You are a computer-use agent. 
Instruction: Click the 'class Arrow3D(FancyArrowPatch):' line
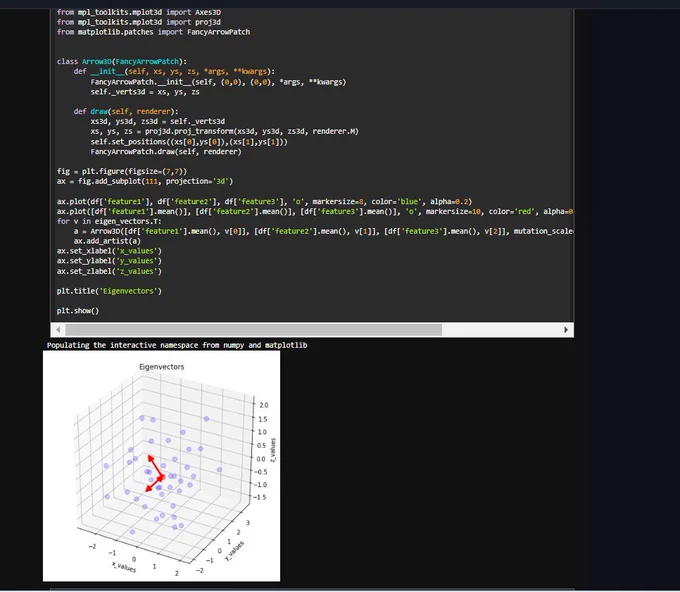122,62
